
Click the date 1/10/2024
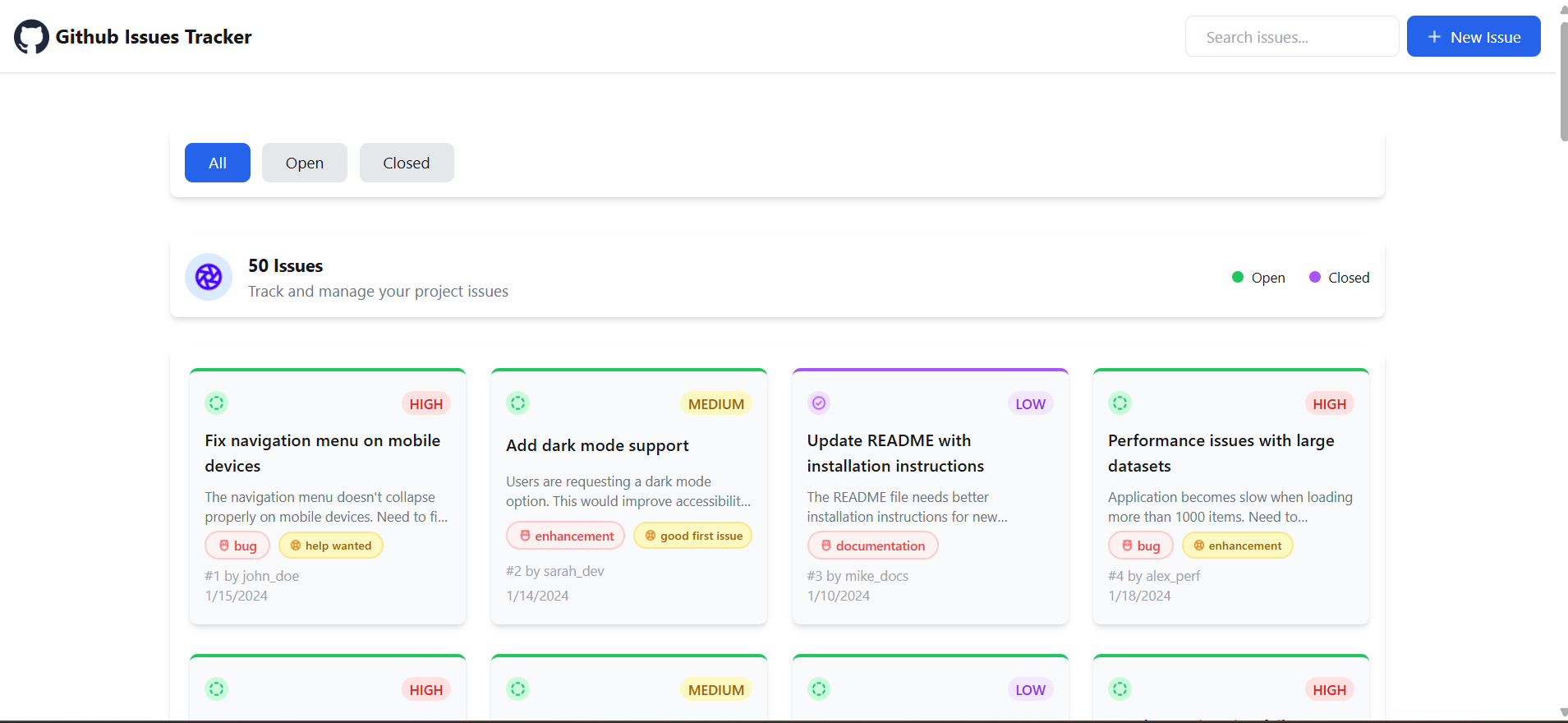(x=839, y=596)
